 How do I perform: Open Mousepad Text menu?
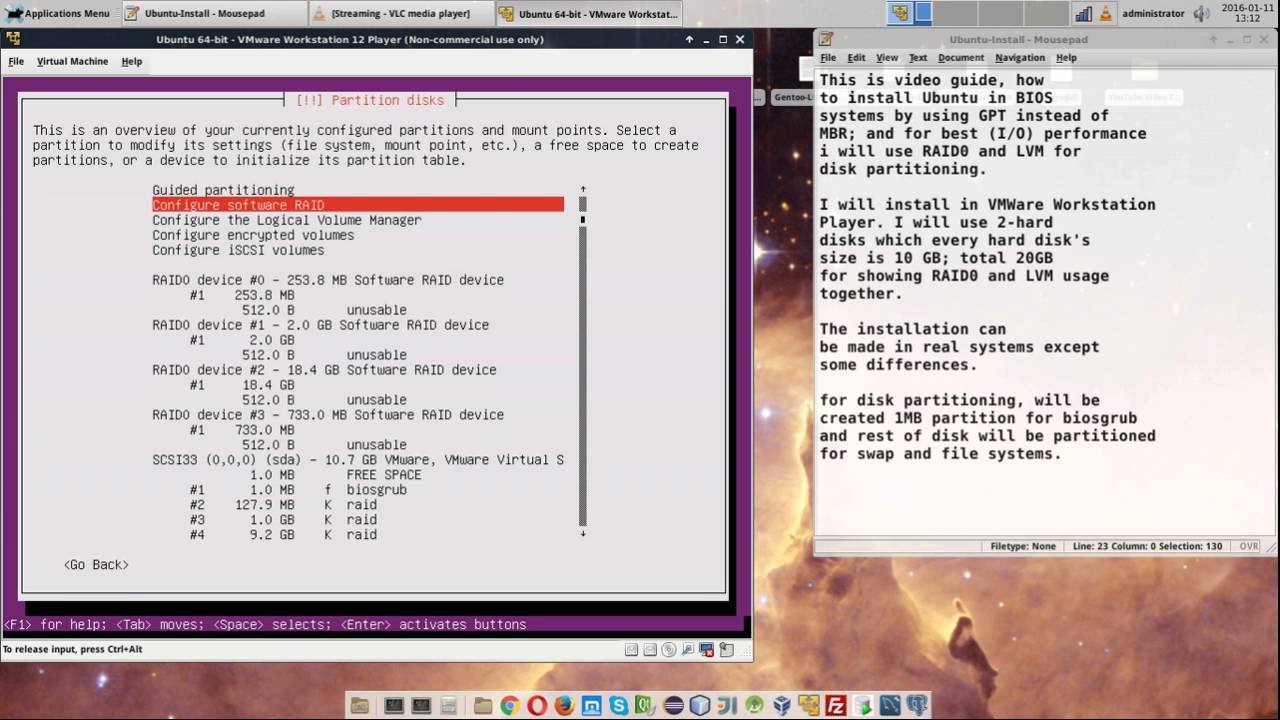click(x=917, y=58)
